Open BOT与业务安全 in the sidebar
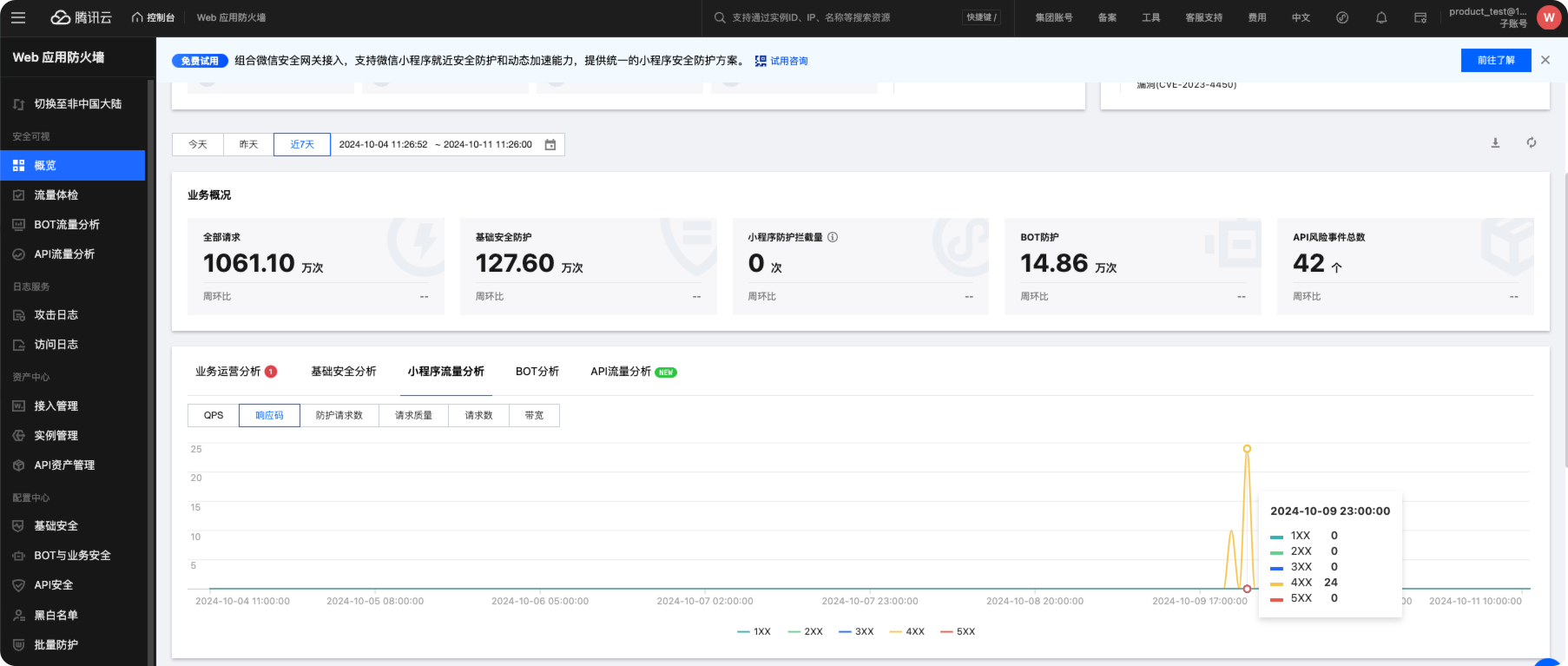This screenshot has width=1568, height=666. pos(73,555)
